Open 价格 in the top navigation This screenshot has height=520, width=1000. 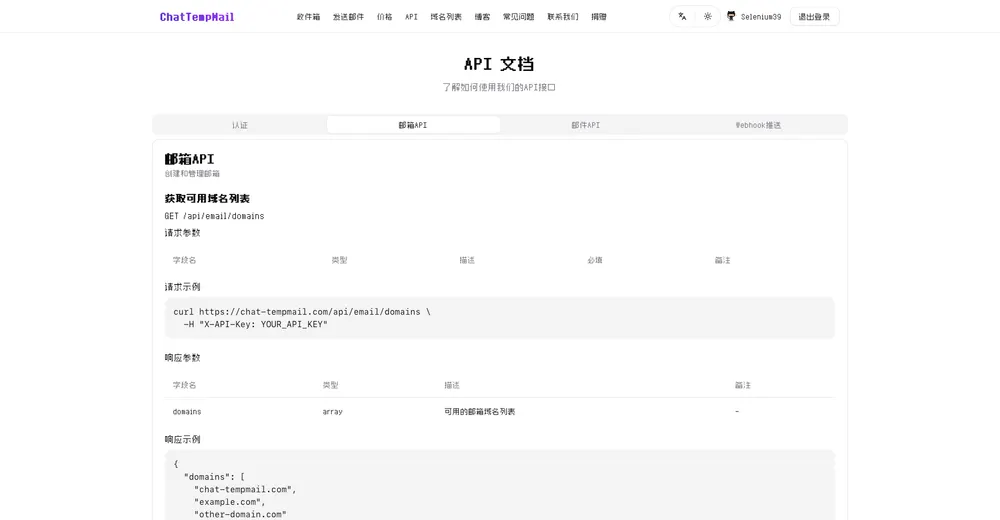pos(385,17)
